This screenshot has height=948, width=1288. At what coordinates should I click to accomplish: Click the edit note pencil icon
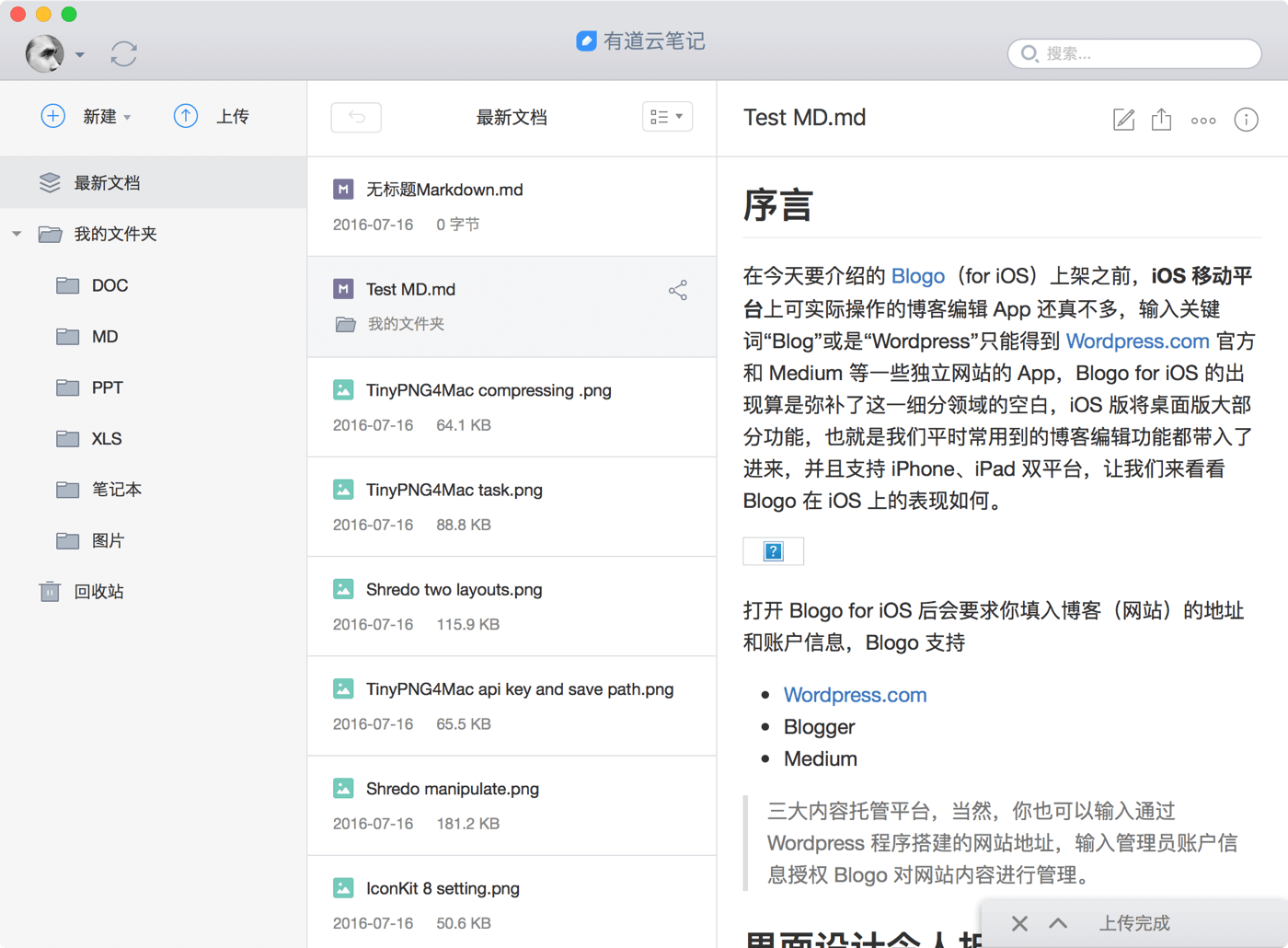pos(1123,119)
